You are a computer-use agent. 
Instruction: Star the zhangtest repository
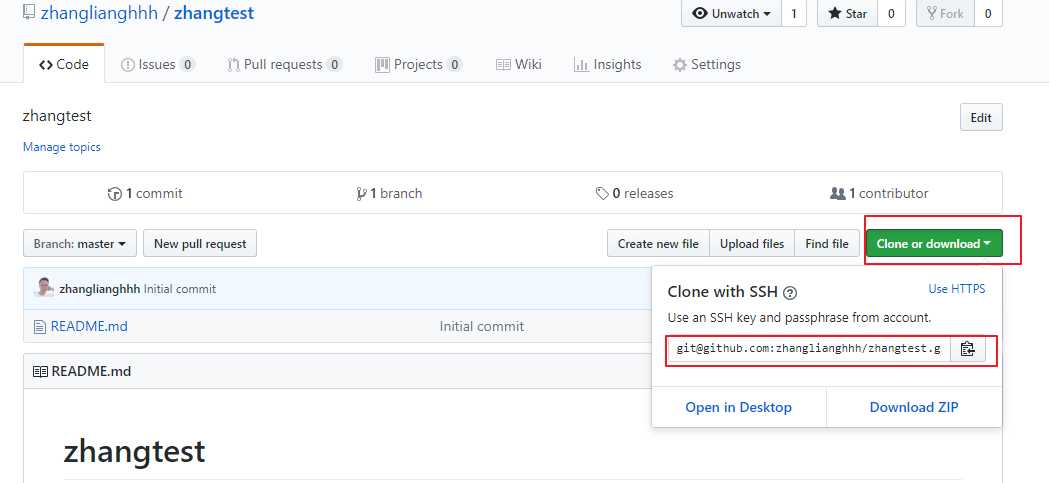tap(848, 13)
